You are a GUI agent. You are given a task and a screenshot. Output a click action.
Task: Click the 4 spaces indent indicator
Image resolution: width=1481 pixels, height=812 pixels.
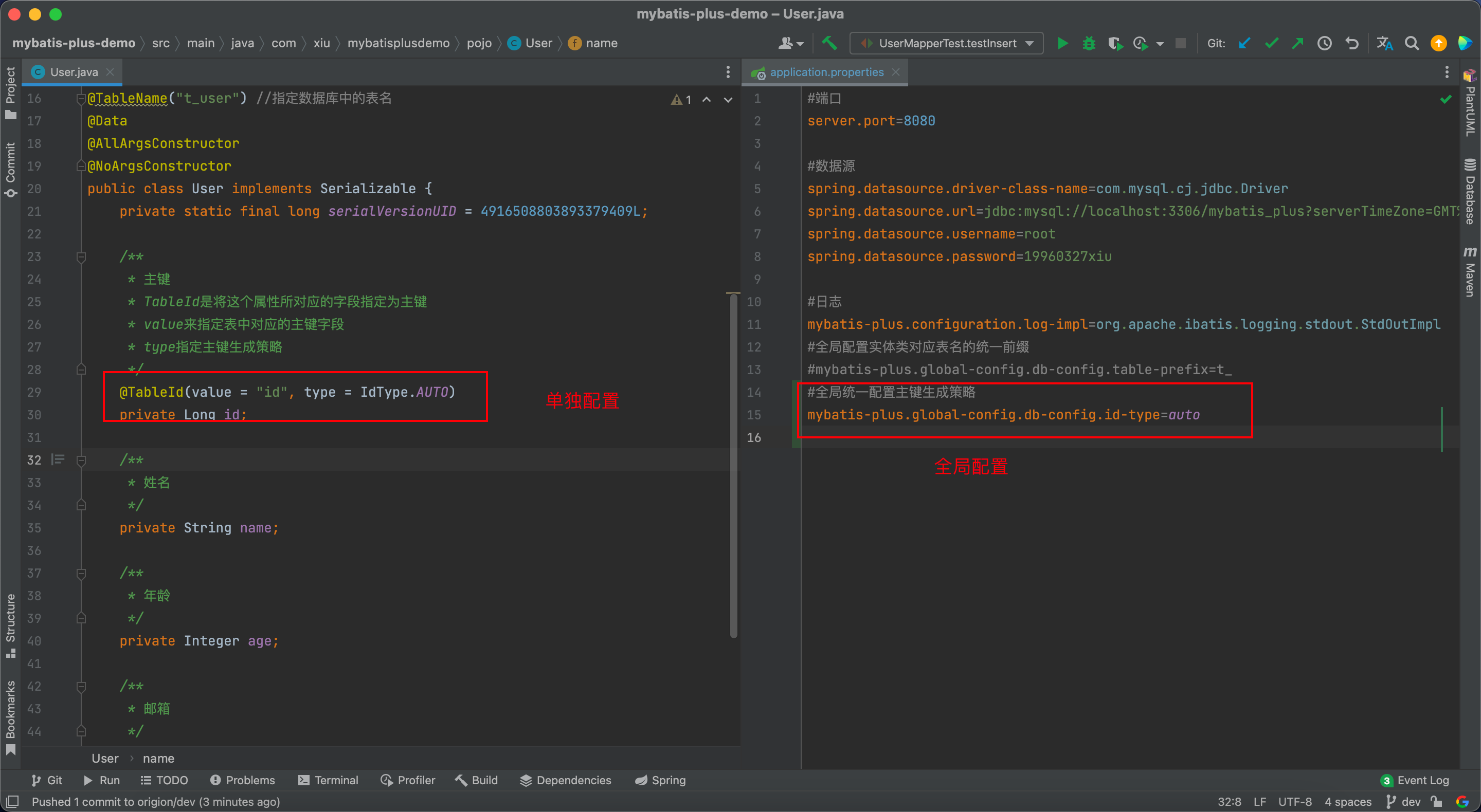[1348, 801]
